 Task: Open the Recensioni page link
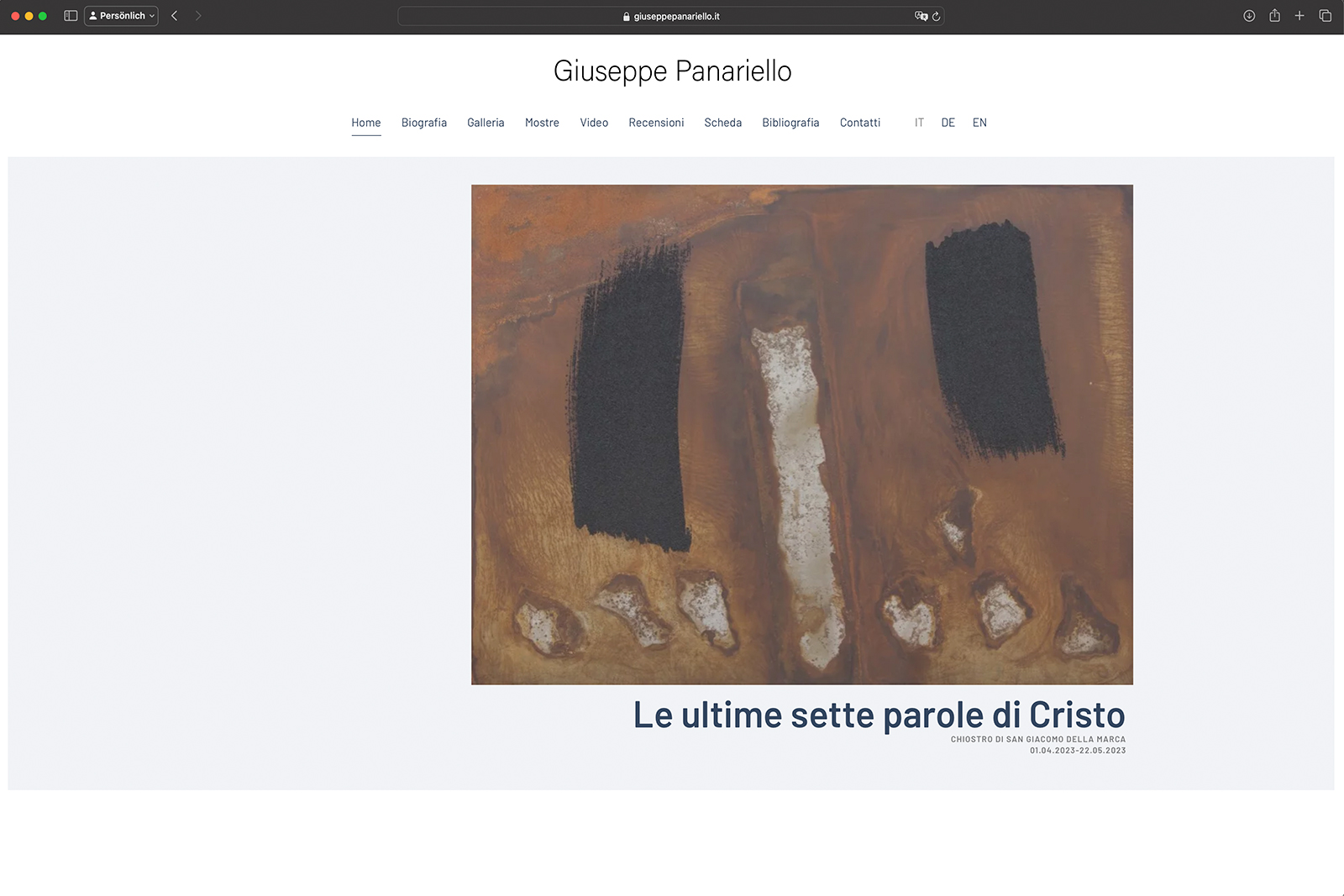[x=656, y=123]
